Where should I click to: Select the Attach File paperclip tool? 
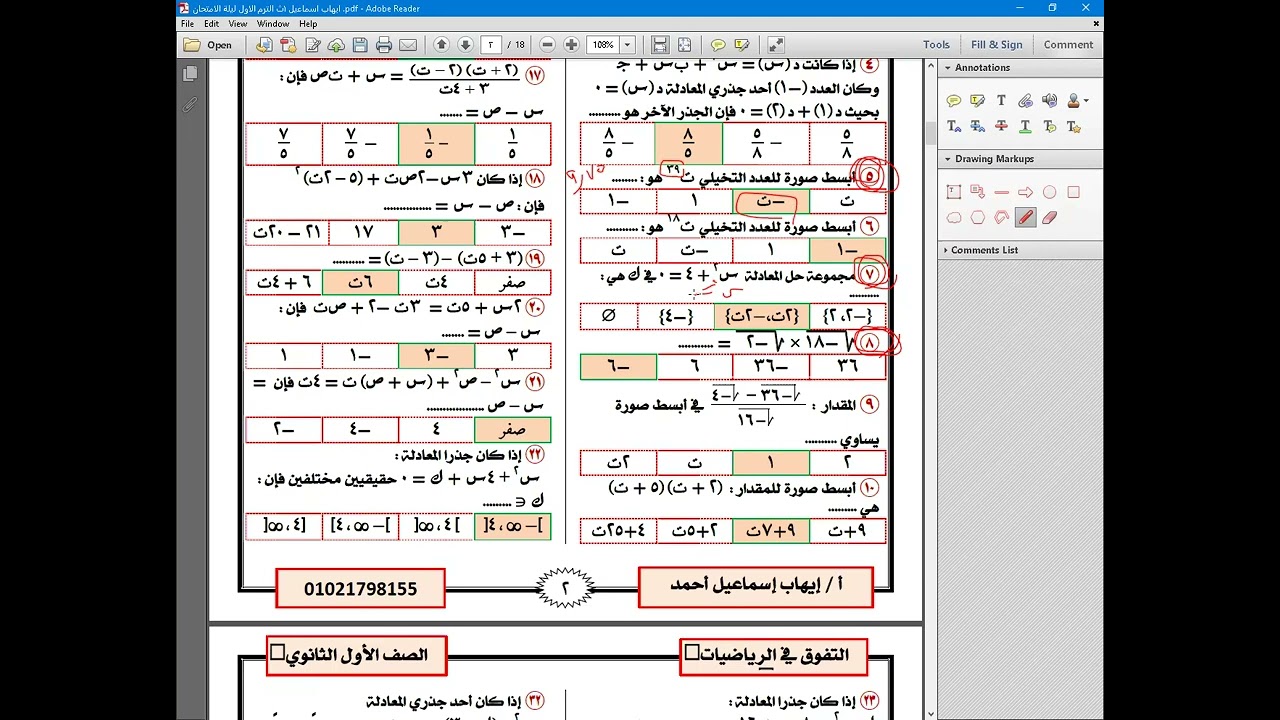click(x=1025, y=101)
